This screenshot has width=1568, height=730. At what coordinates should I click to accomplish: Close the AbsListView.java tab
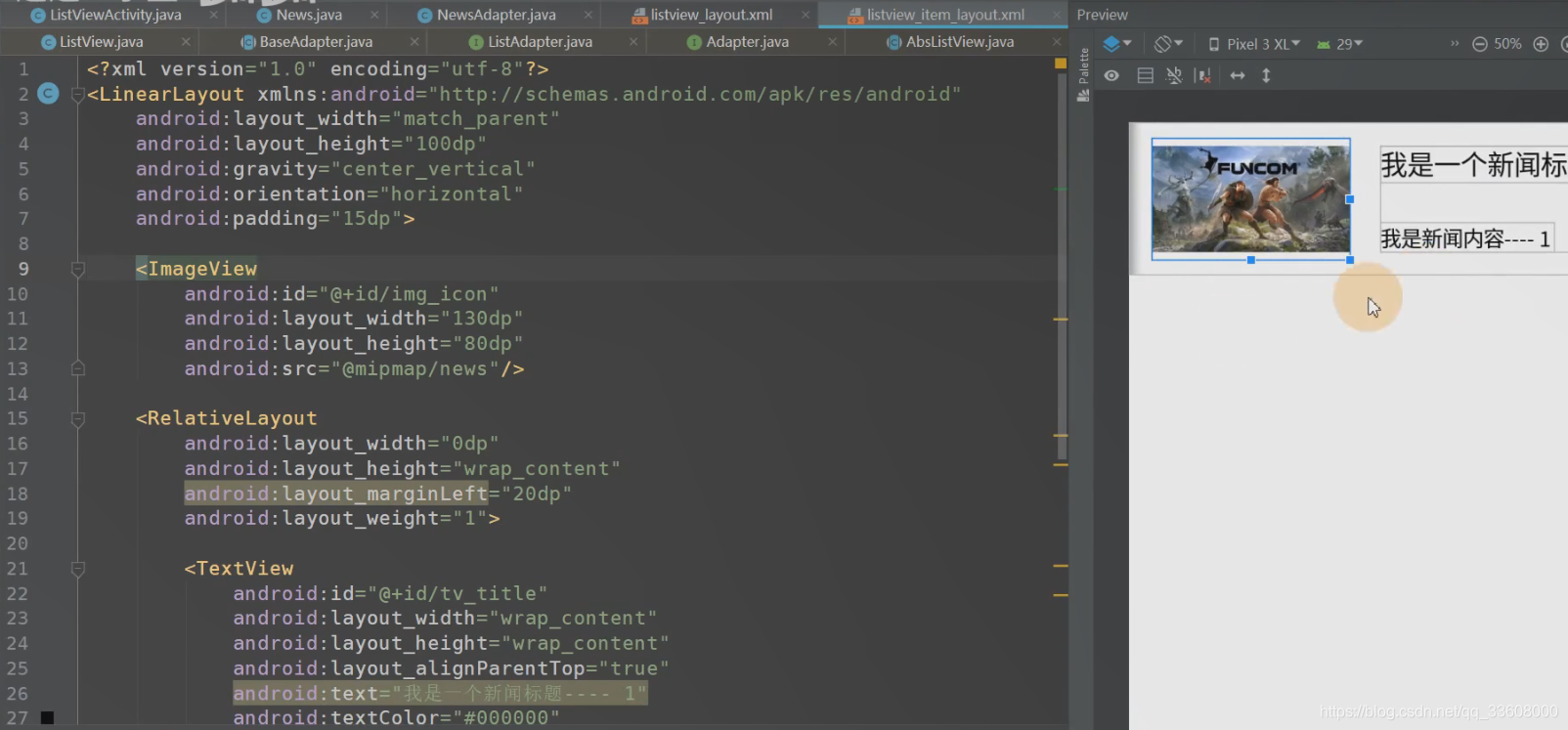[1056, 42]
